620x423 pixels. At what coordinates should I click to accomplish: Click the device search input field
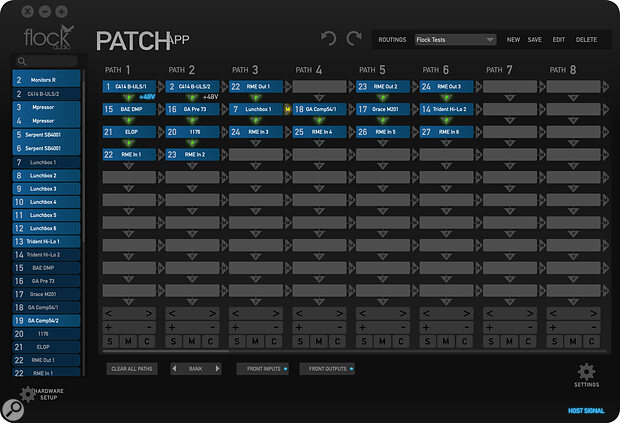[x=47, y=61]
